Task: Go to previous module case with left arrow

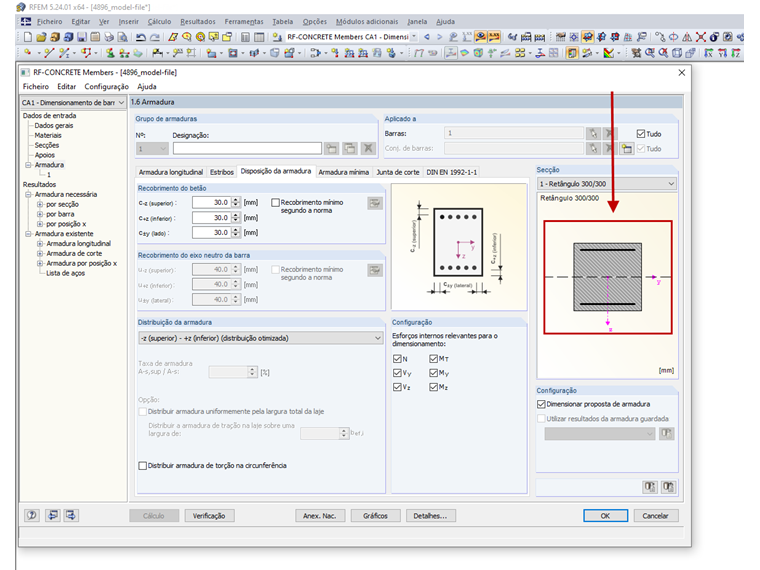Action: click(427, 37)
